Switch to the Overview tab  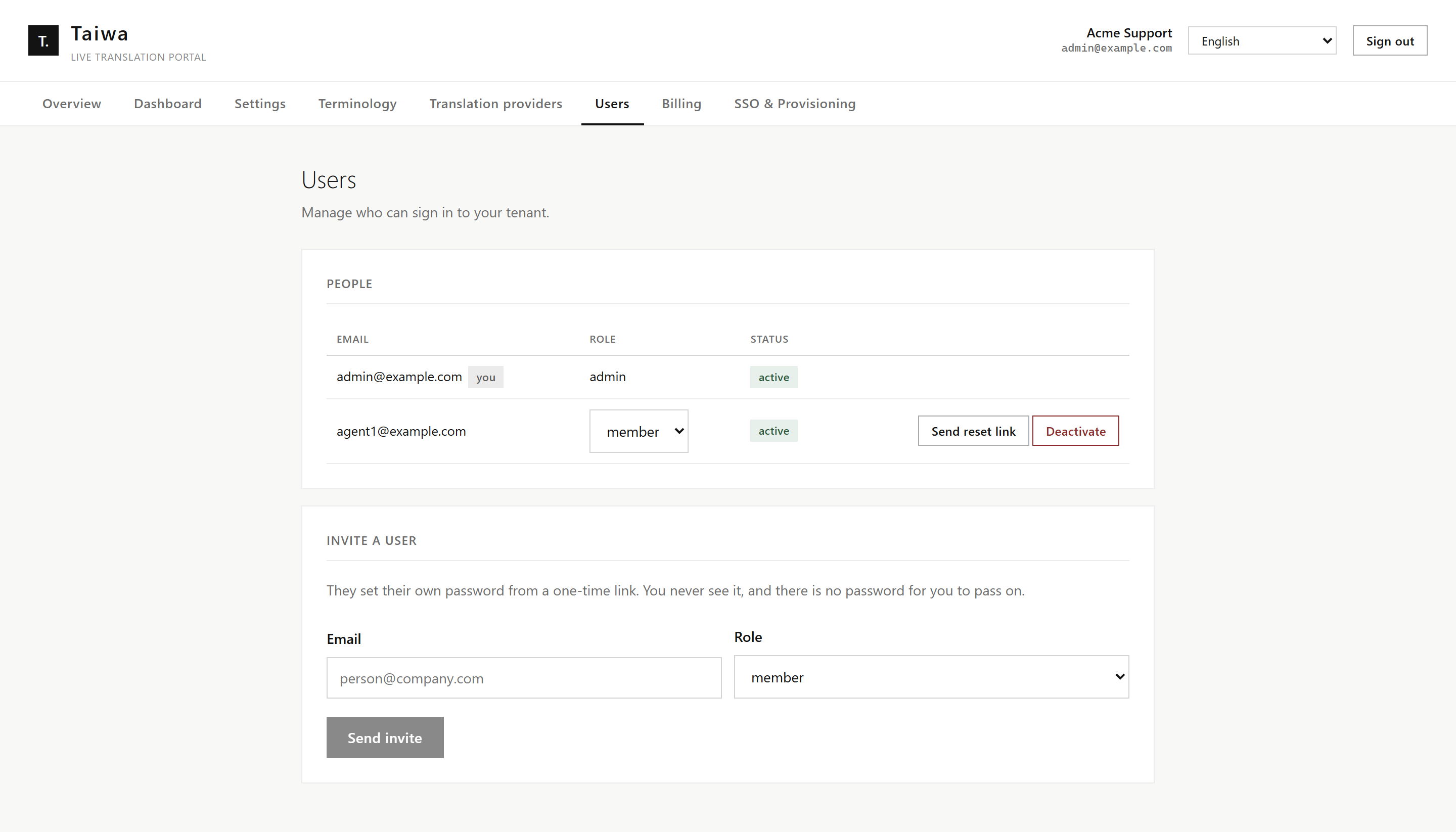[71, 104]
